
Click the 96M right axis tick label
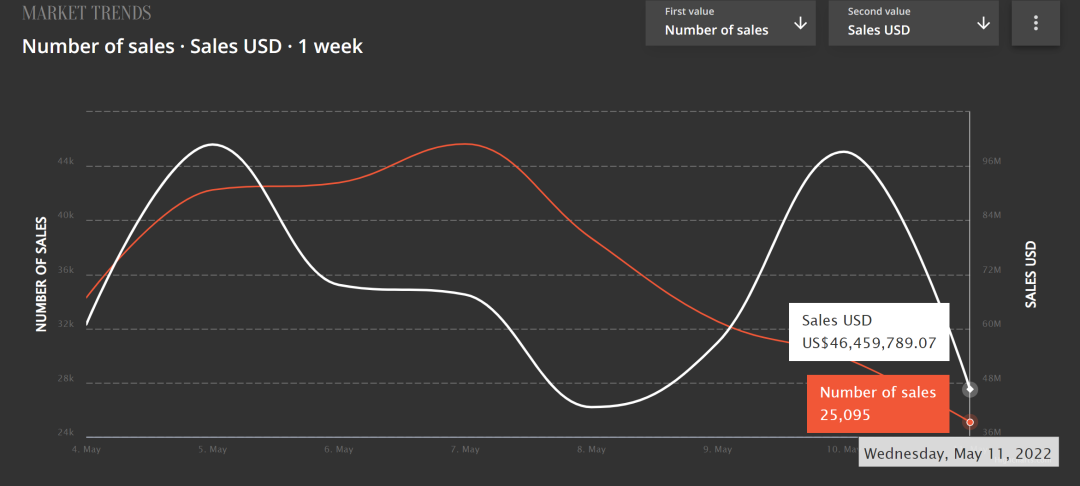click(x=992, y=162)
